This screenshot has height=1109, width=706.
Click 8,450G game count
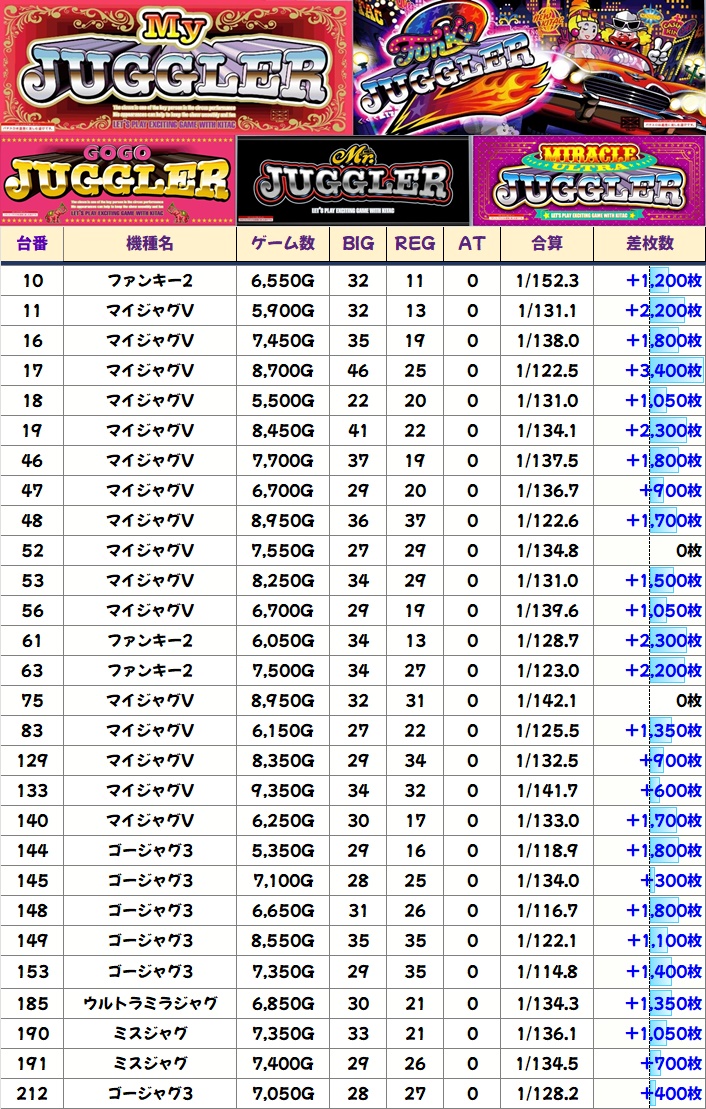[283, 430]
